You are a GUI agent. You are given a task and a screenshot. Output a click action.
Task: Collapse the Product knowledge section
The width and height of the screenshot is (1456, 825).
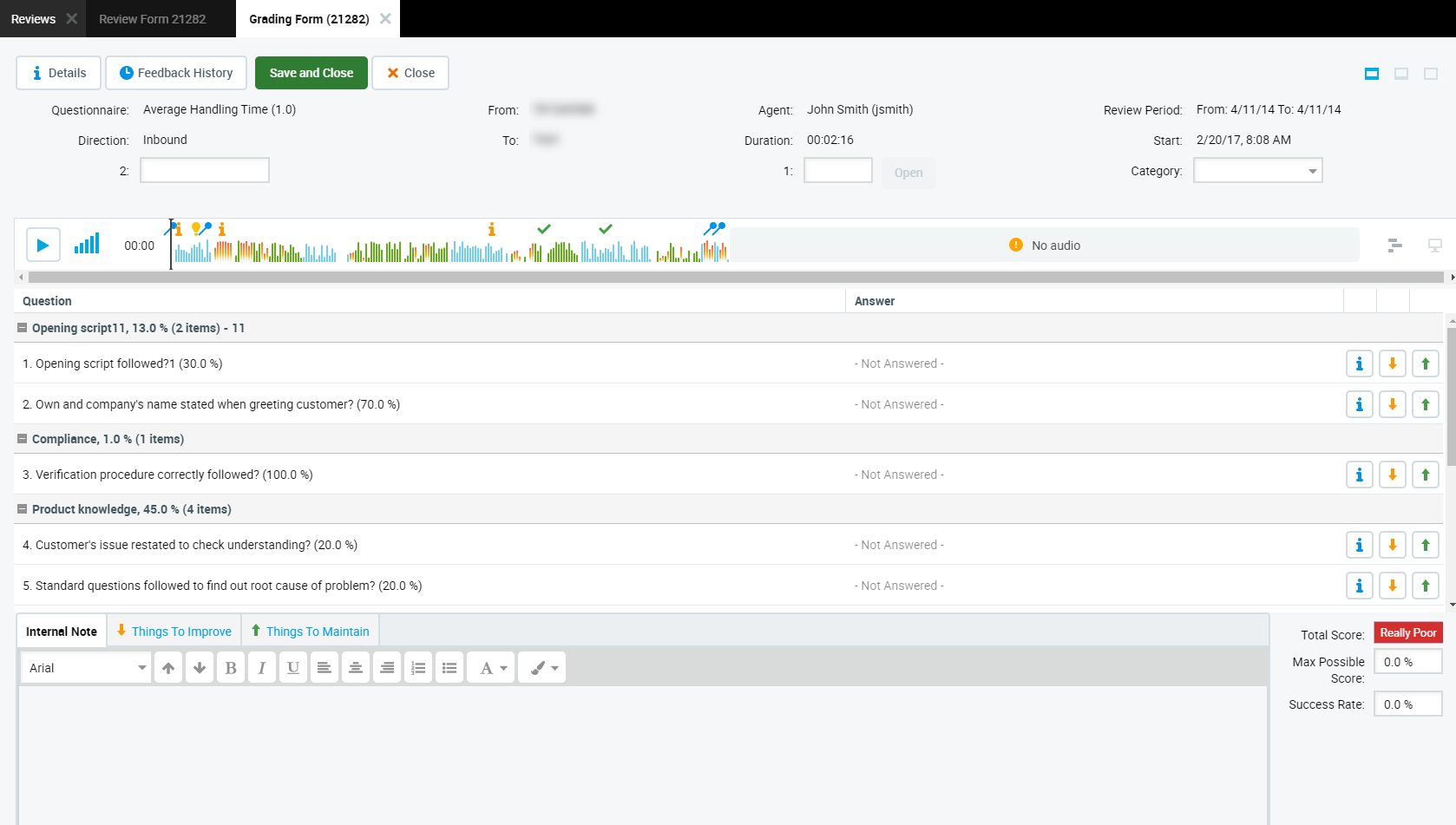tap(23, 509)
